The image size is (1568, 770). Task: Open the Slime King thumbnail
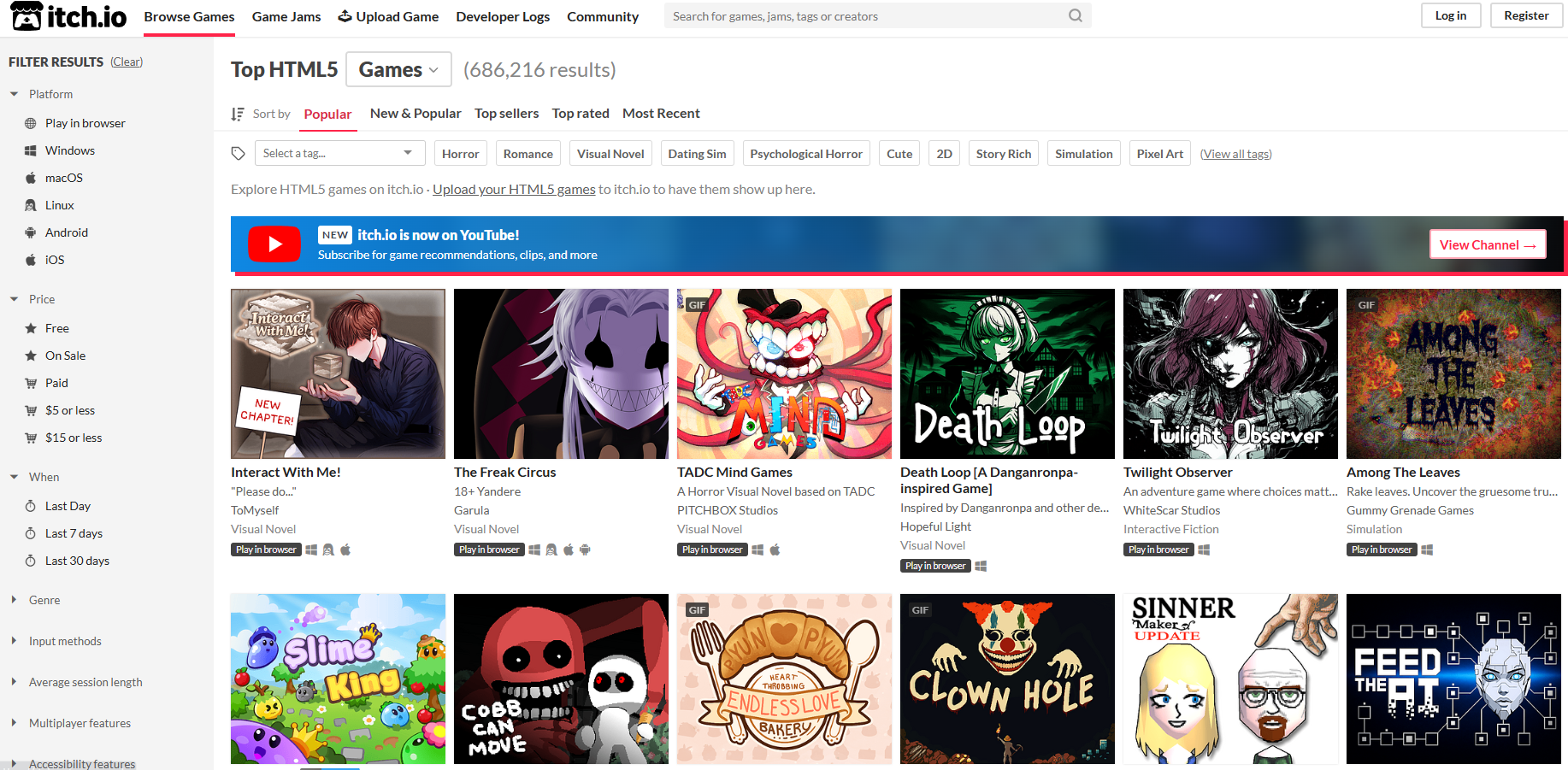338,679
